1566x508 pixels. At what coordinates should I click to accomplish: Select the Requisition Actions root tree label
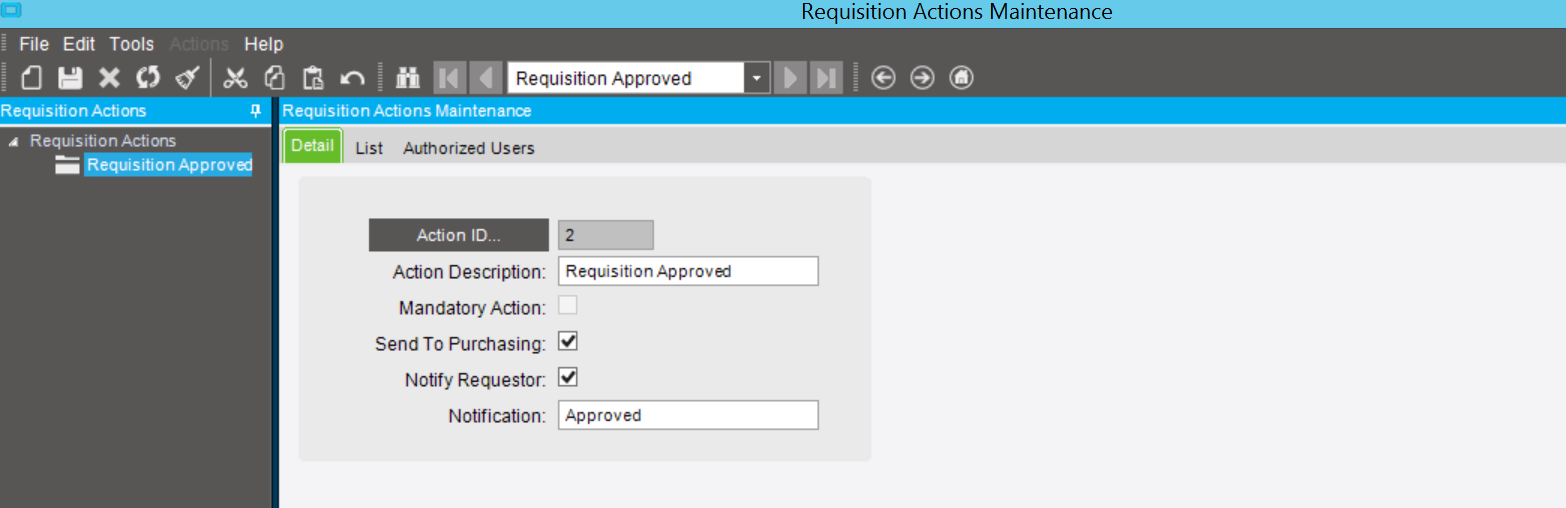point(103,141)
